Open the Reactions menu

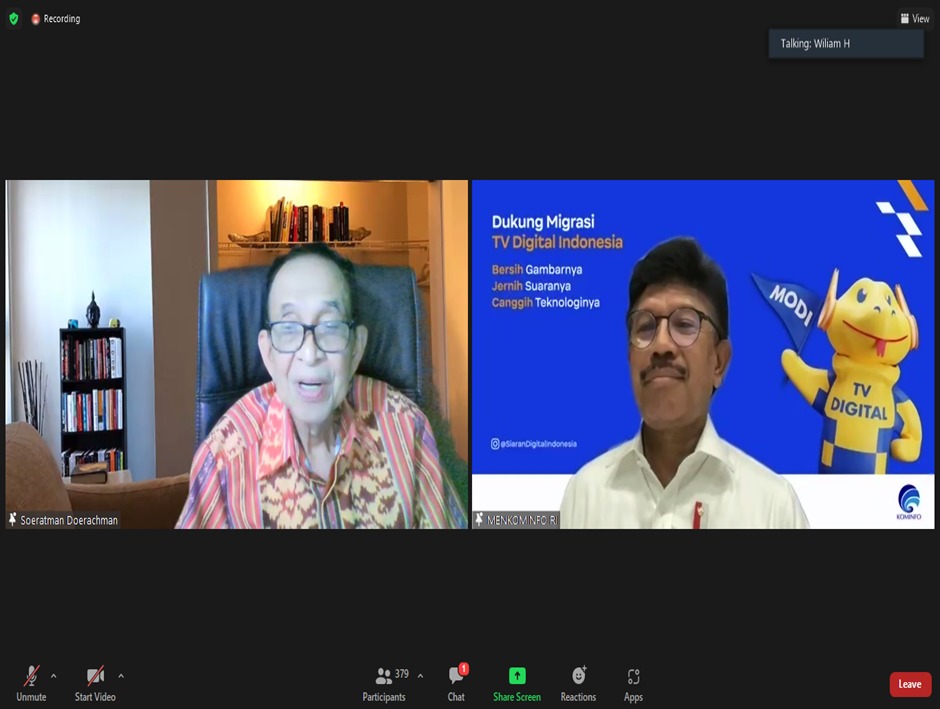579,683
